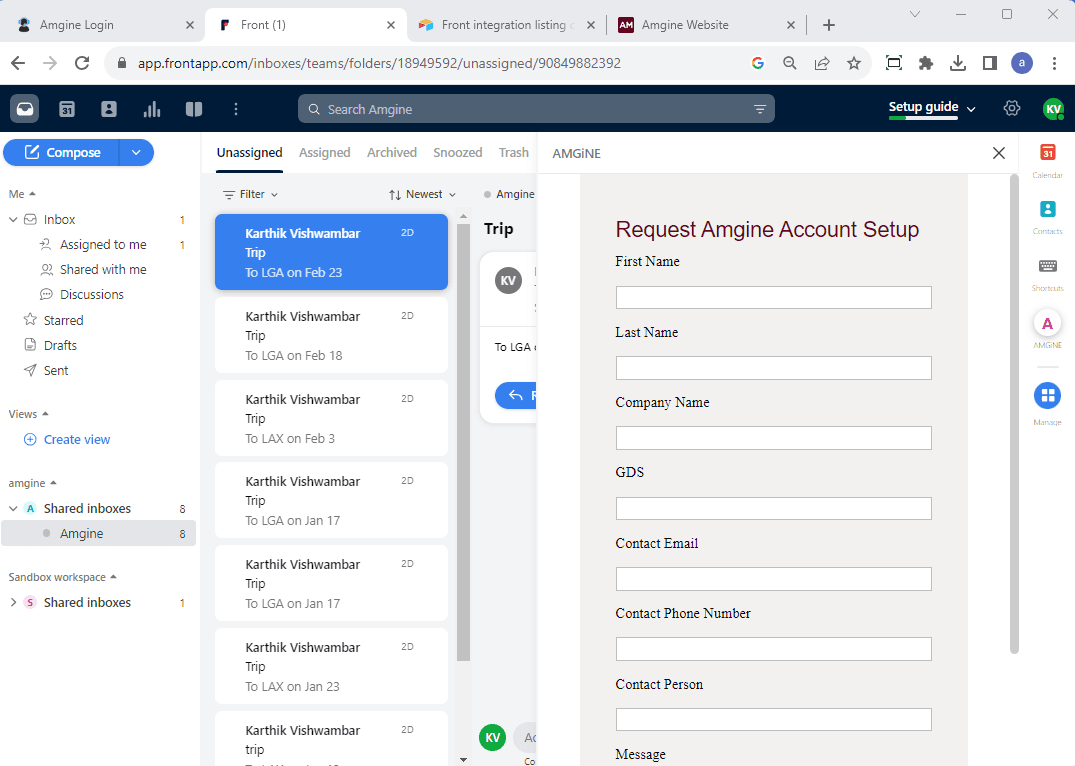Open the Shortcuts keyboard icon in the sidebar
This screenshot has height=766, width=1075.
pos(1048,266)
